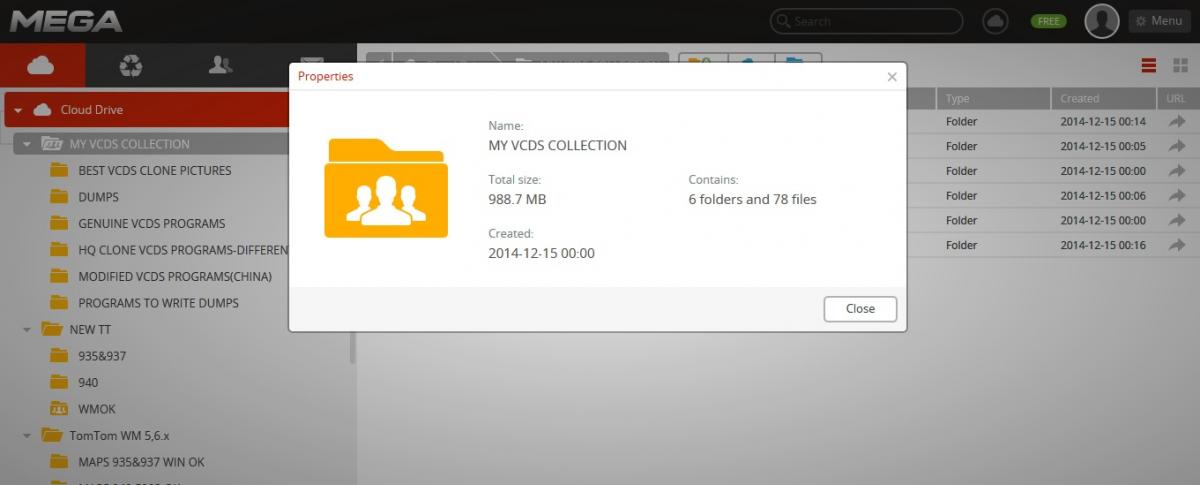Select MY VCDS COLLECTION in the tree
The width and height of the screenshot is (1200, 485).
[x=129, y=144]
